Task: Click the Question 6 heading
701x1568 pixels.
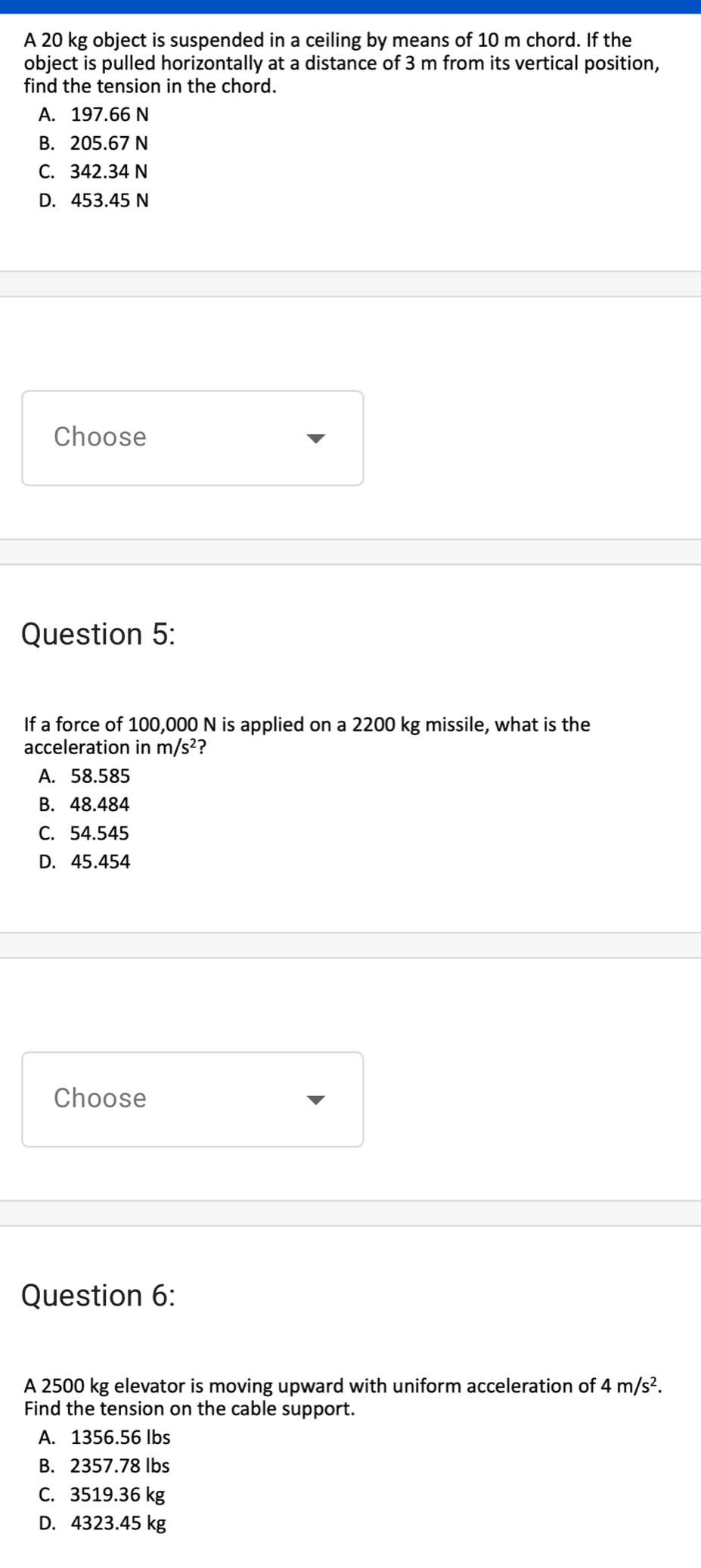Action: click(x=98, y=1295)
